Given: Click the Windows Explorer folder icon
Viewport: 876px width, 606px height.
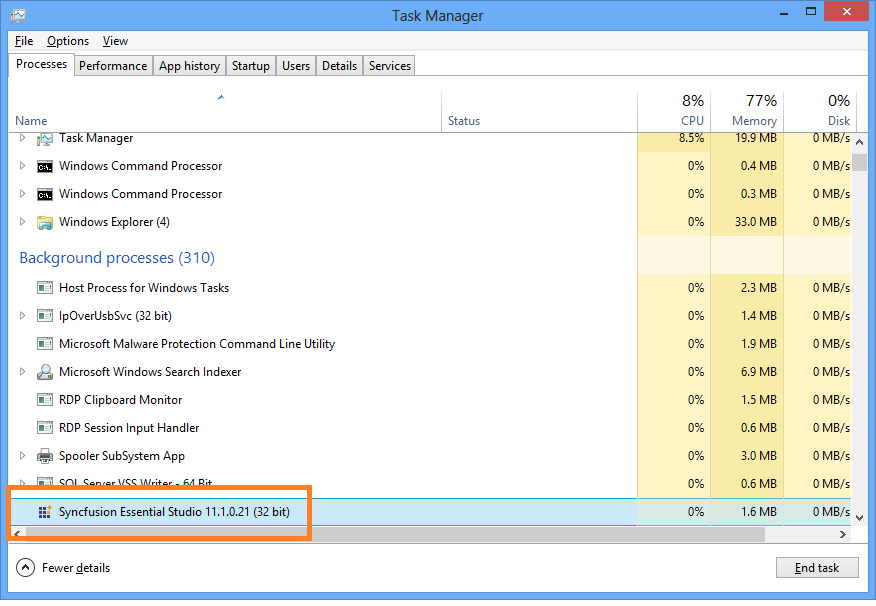Looking at the screenshot, I should (45, 222).
